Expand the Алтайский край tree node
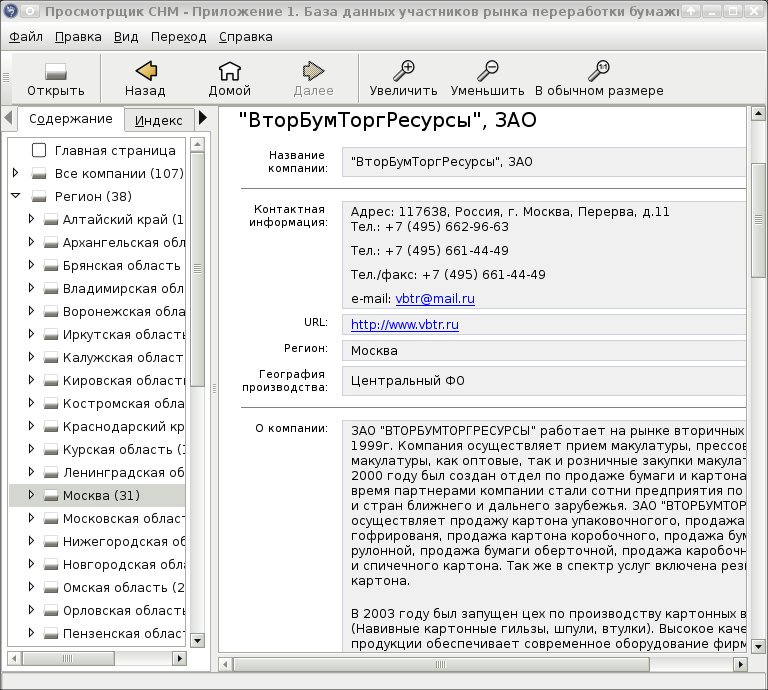768x690 pixels. [31, 219]
